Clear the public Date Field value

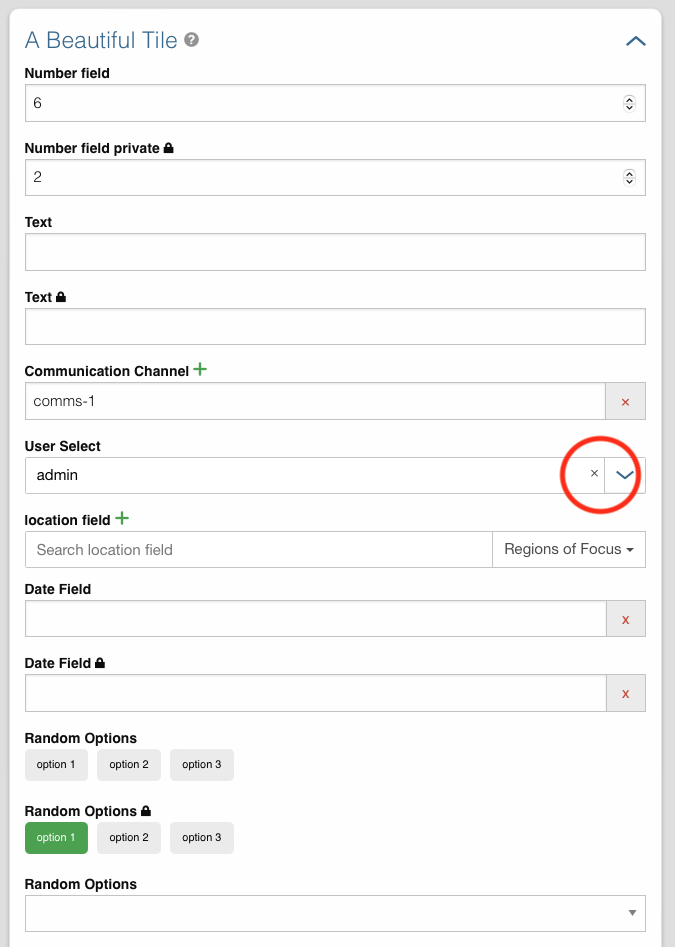pyautogui.click(x=625, y=618)
